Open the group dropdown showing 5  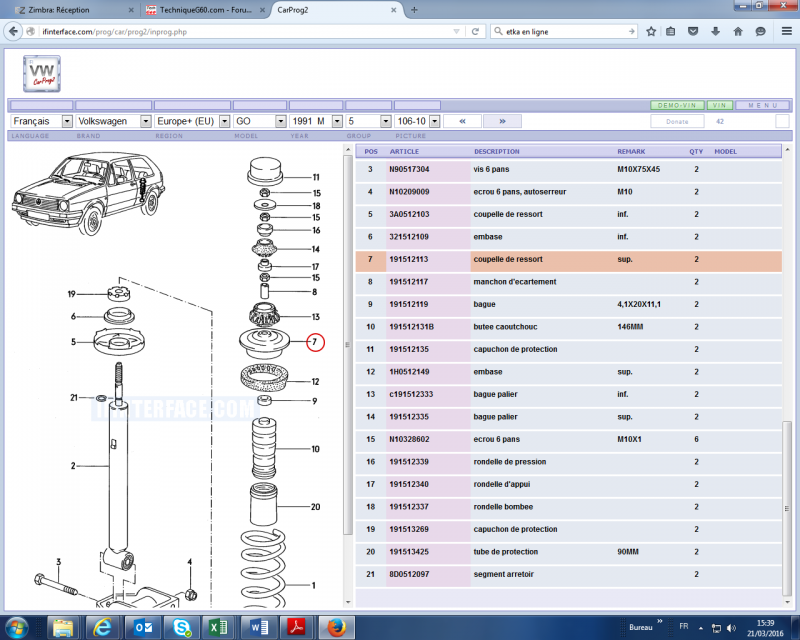368,121
